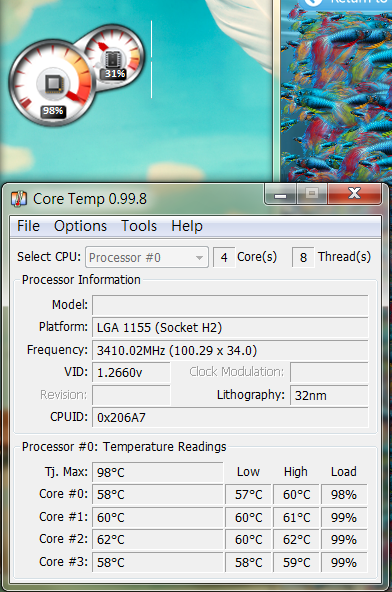Click Core #0 low value 57°C

248,495
